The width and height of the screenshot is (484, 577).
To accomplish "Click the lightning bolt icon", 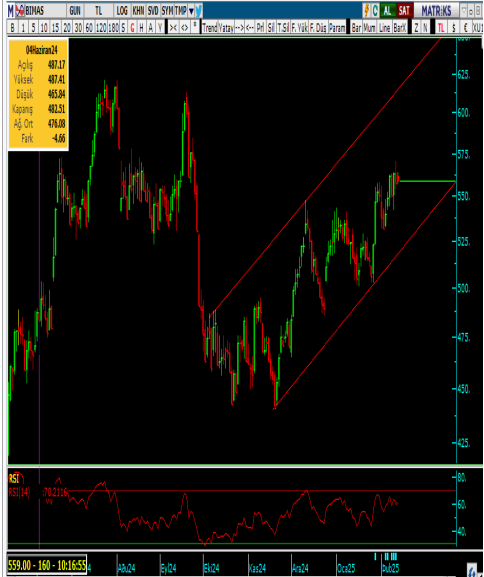I will click(x=367, y=11).
